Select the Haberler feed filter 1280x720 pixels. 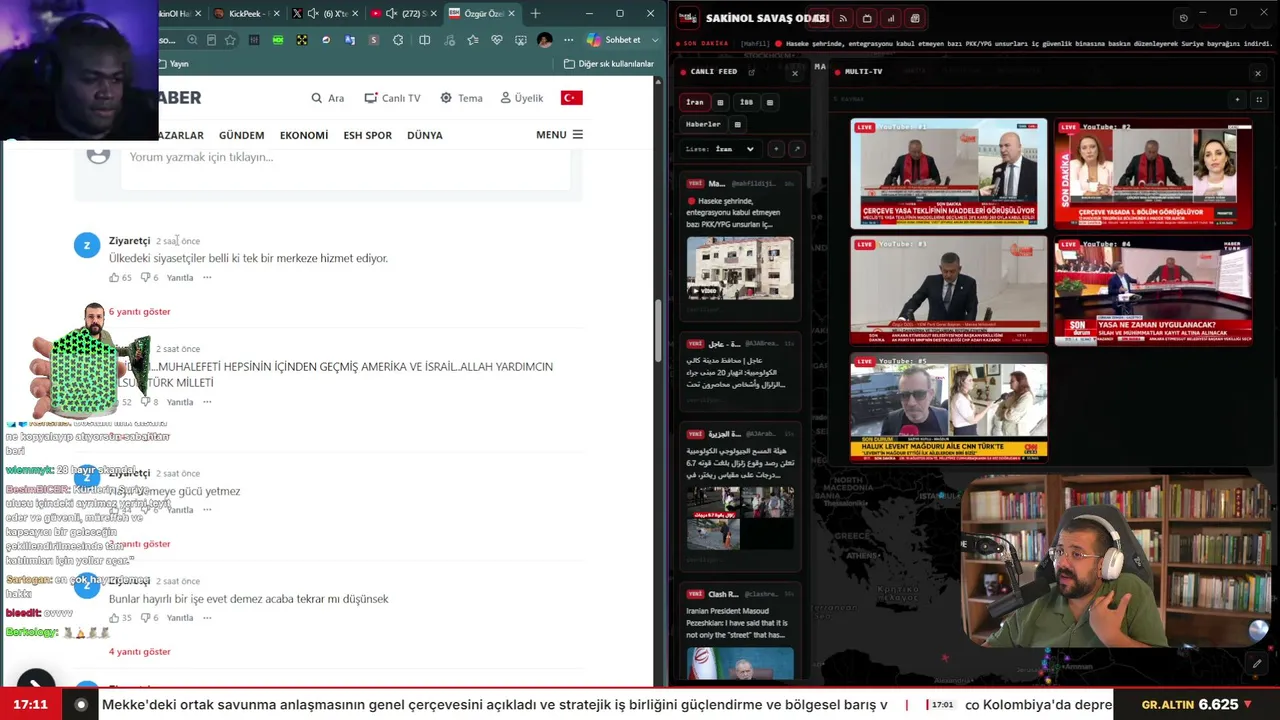pyautogui.click(x=703, y=125)
